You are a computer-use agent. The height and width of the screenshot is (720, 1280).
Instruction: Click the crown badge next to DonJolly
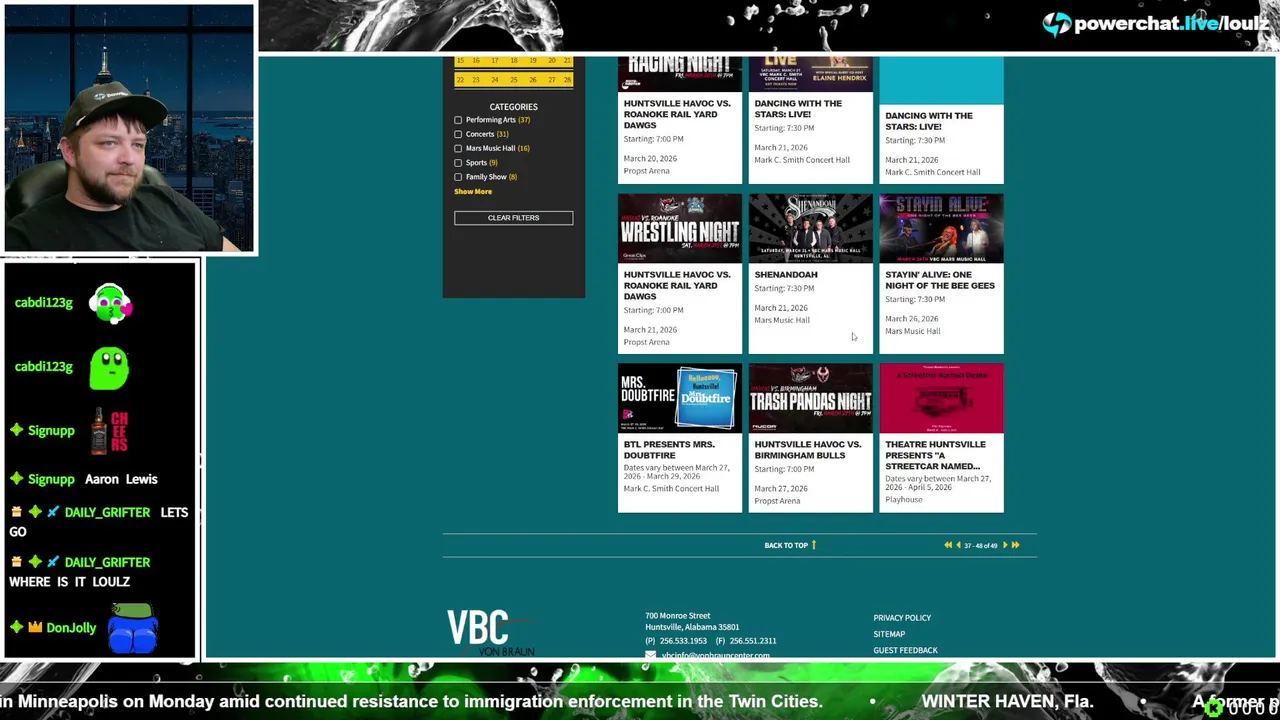coord(35,628)
